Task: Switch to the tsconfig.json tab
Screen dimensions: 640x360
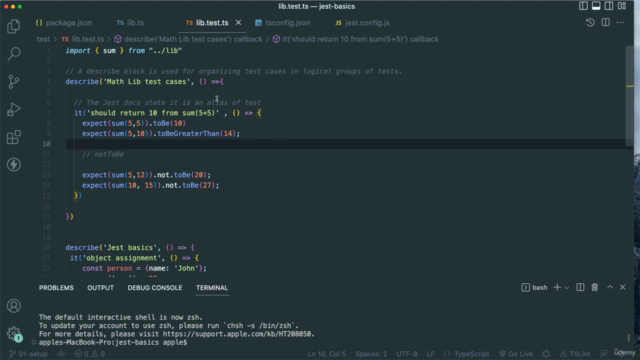Action: click(x=282, y=23)
